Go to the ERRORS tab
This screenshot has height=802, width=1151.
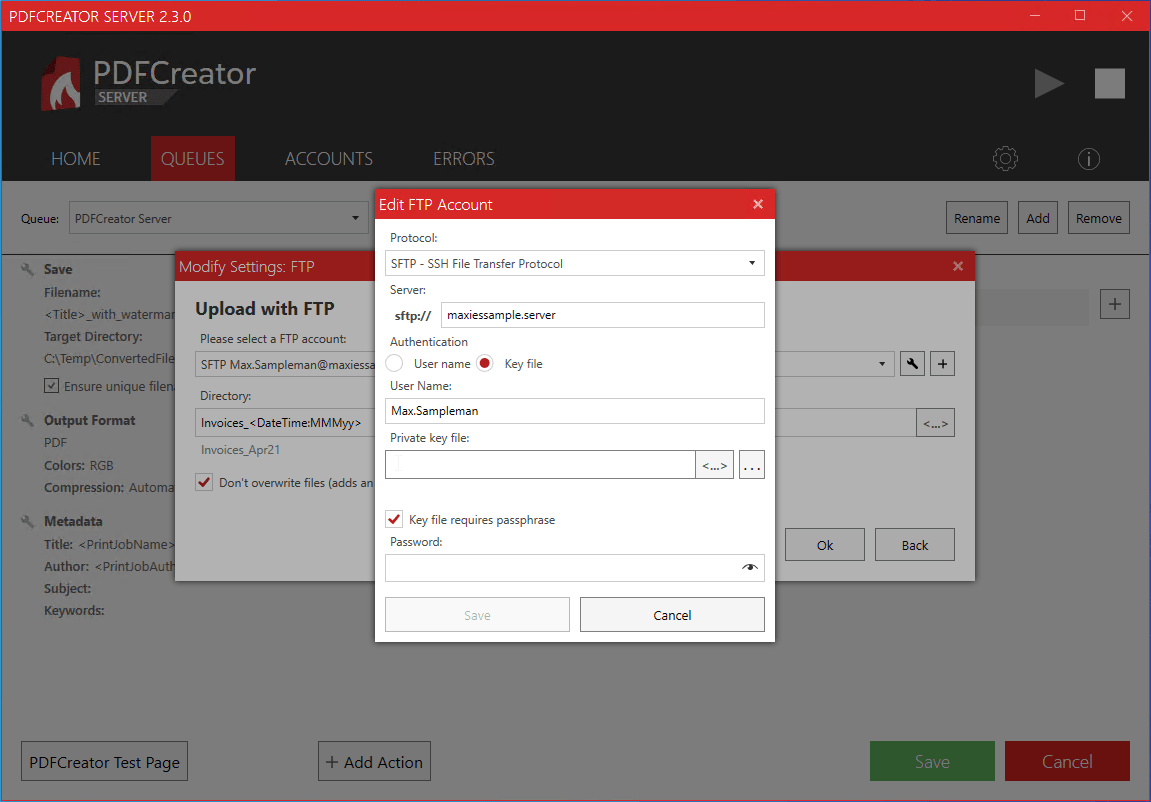tap(463, 159)
